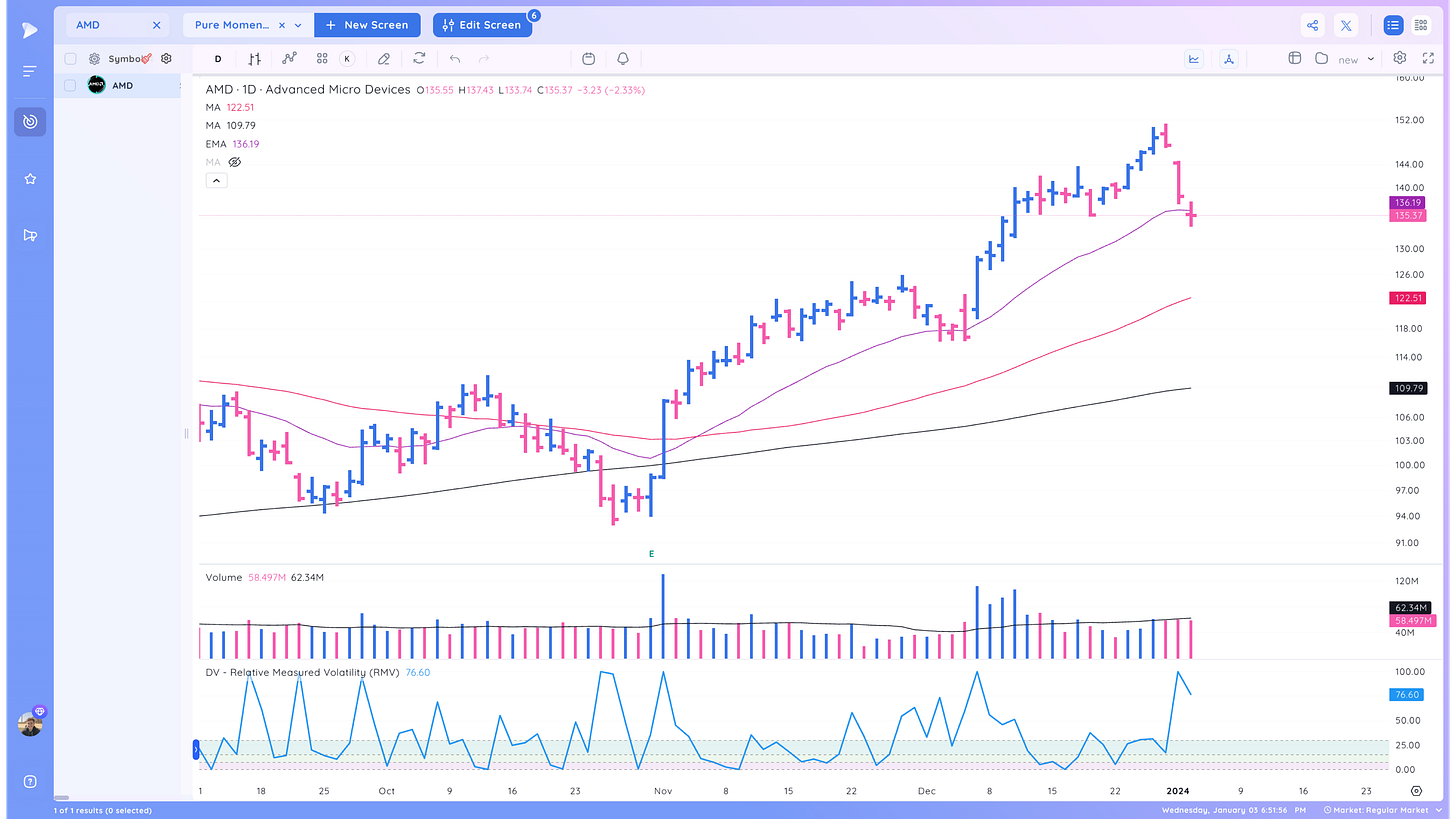Open the calendar date icon

(589, 59)
